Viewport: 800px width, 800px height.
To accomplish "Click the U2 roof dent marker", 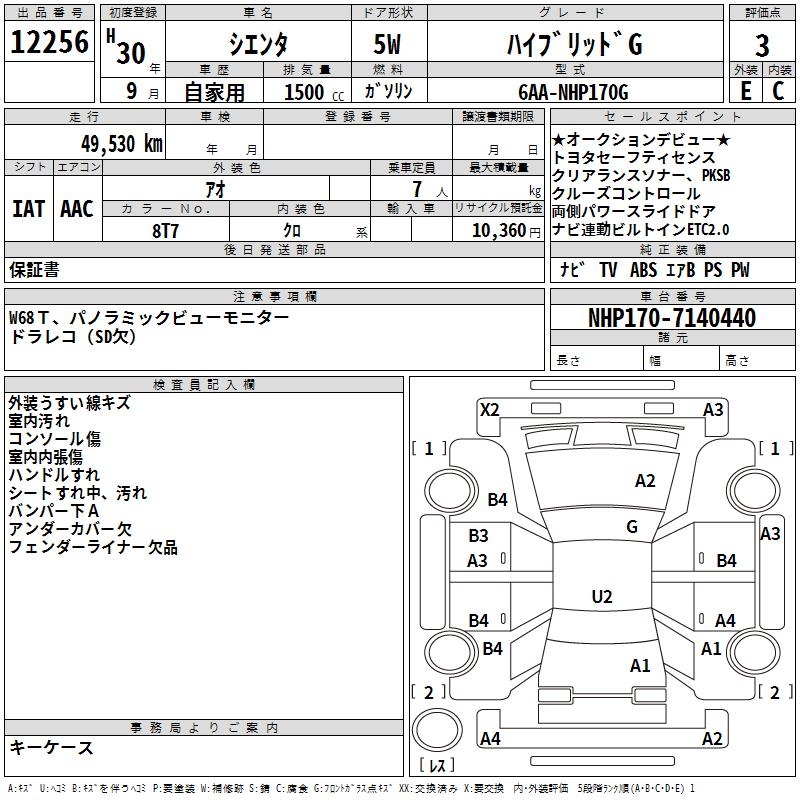I will (x=602, y=596).
